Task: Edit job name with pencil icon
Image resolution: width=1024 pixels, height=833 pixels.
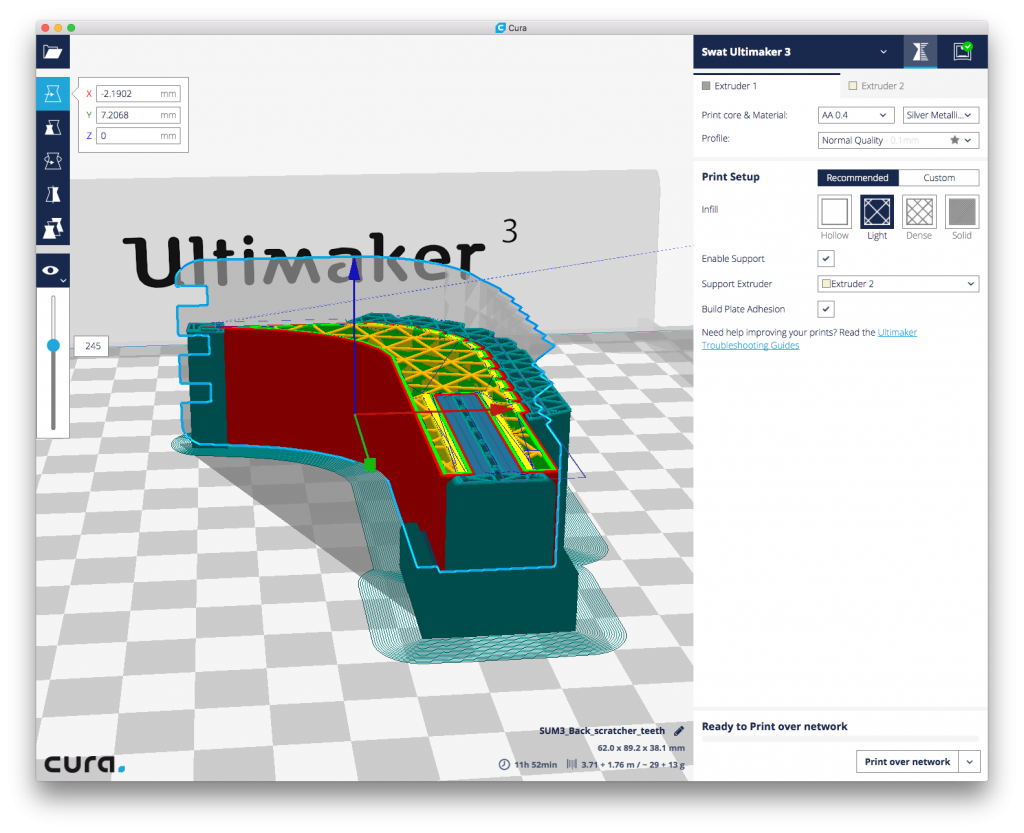Action: pos(679,731)
